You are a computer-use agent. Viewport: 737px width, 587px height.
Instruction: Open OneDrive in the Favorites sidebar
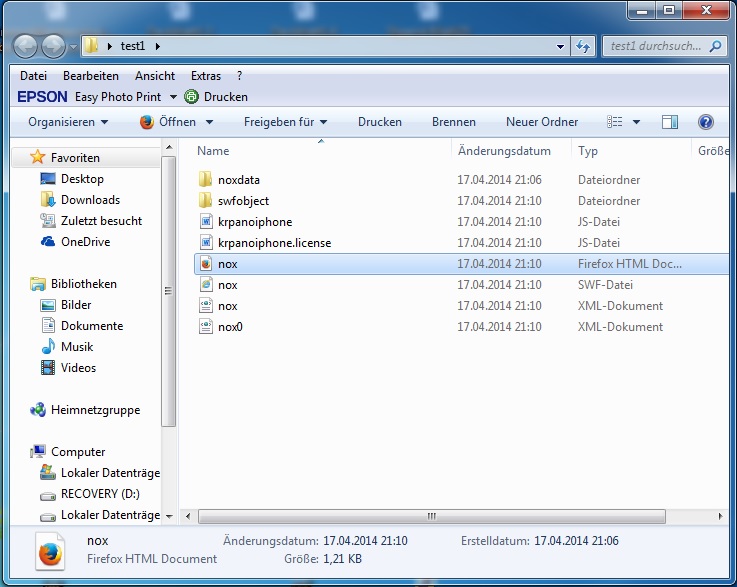click(85, 242)
